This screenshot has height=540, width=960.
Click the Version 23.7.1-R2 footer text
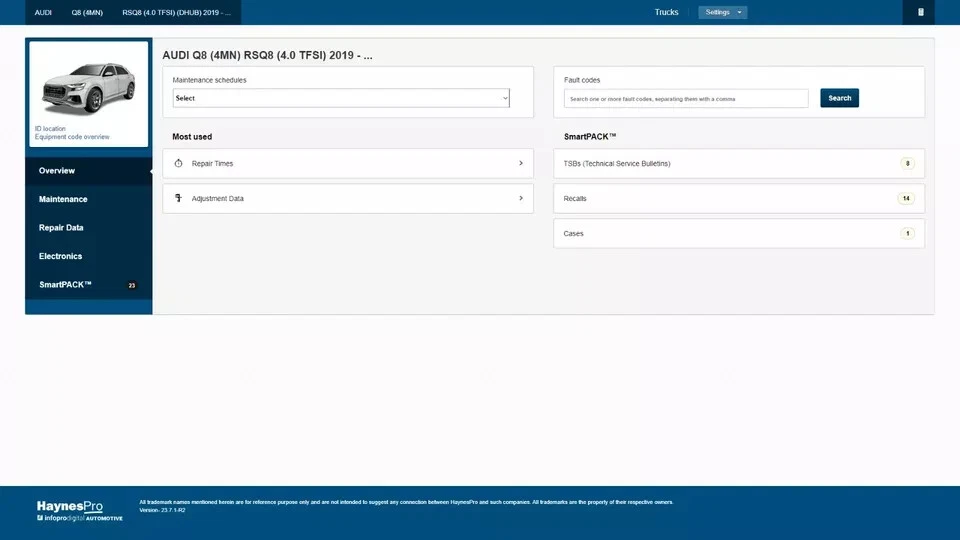point(162,510)
